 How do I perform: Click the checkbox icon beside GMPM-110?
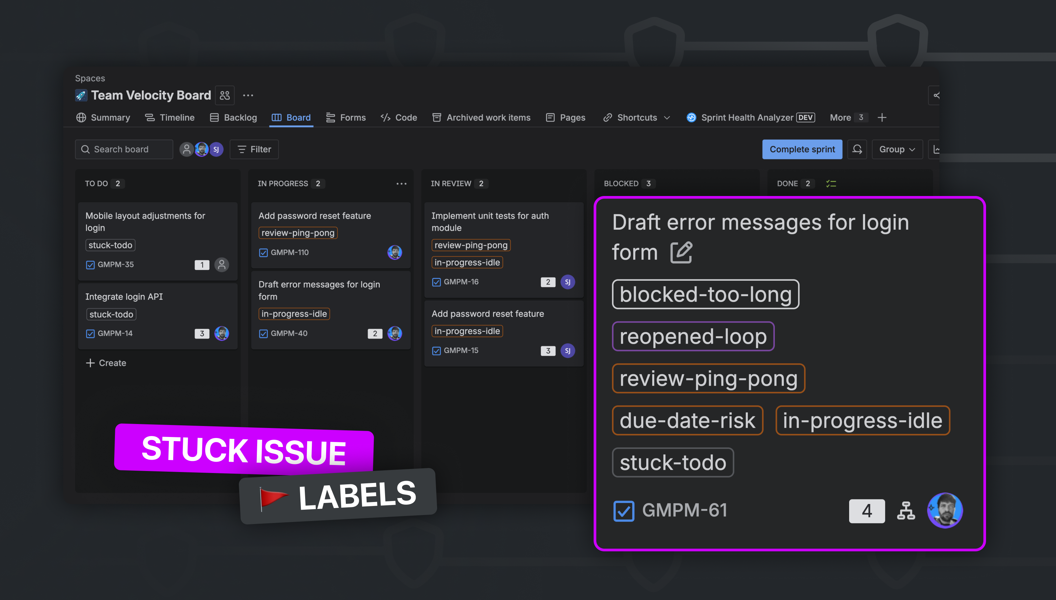coord(263,253)
